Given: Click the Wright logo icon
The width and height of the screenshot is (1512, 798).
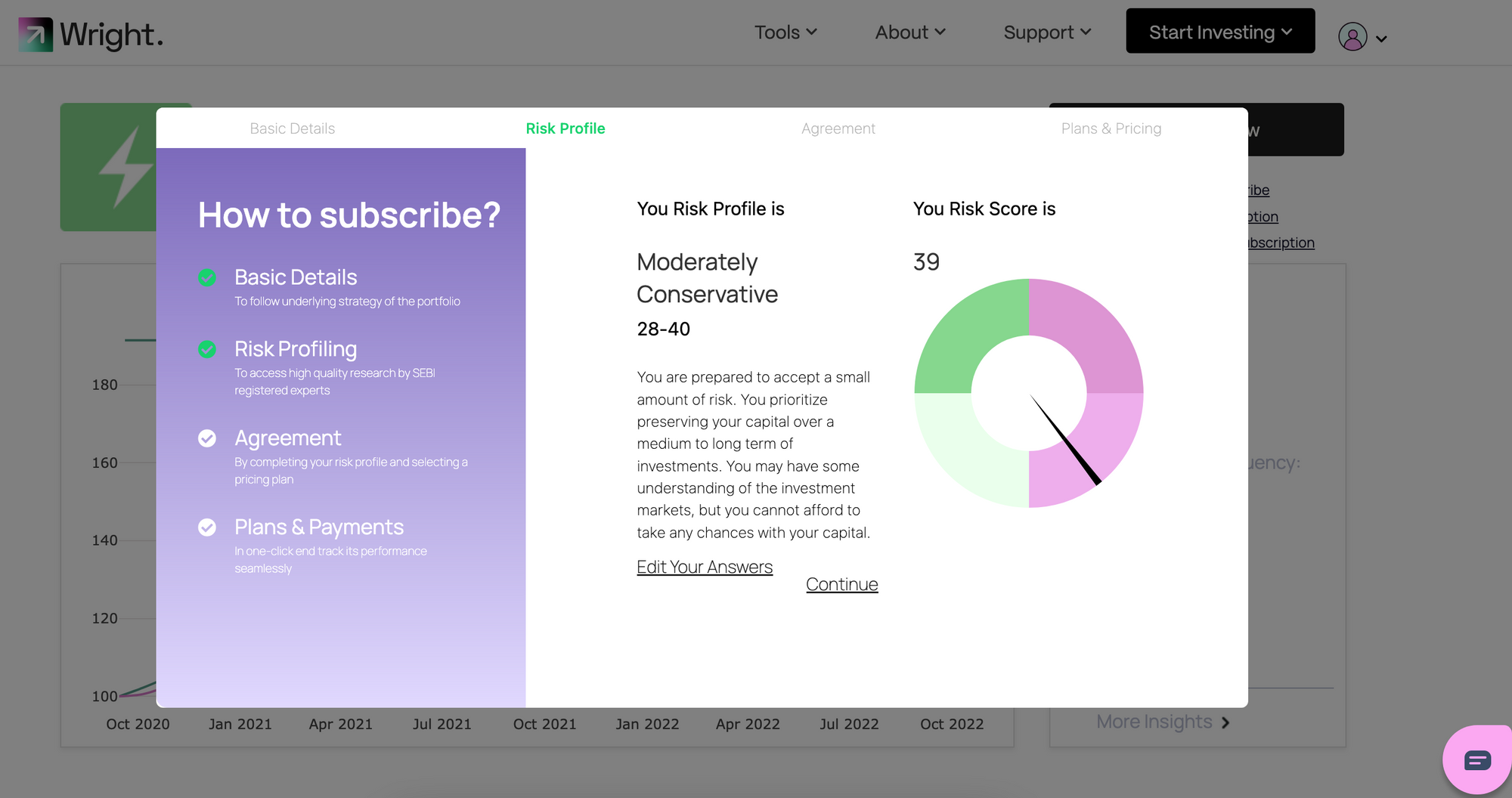Looking at the screenshot, I should click(36, 34).
